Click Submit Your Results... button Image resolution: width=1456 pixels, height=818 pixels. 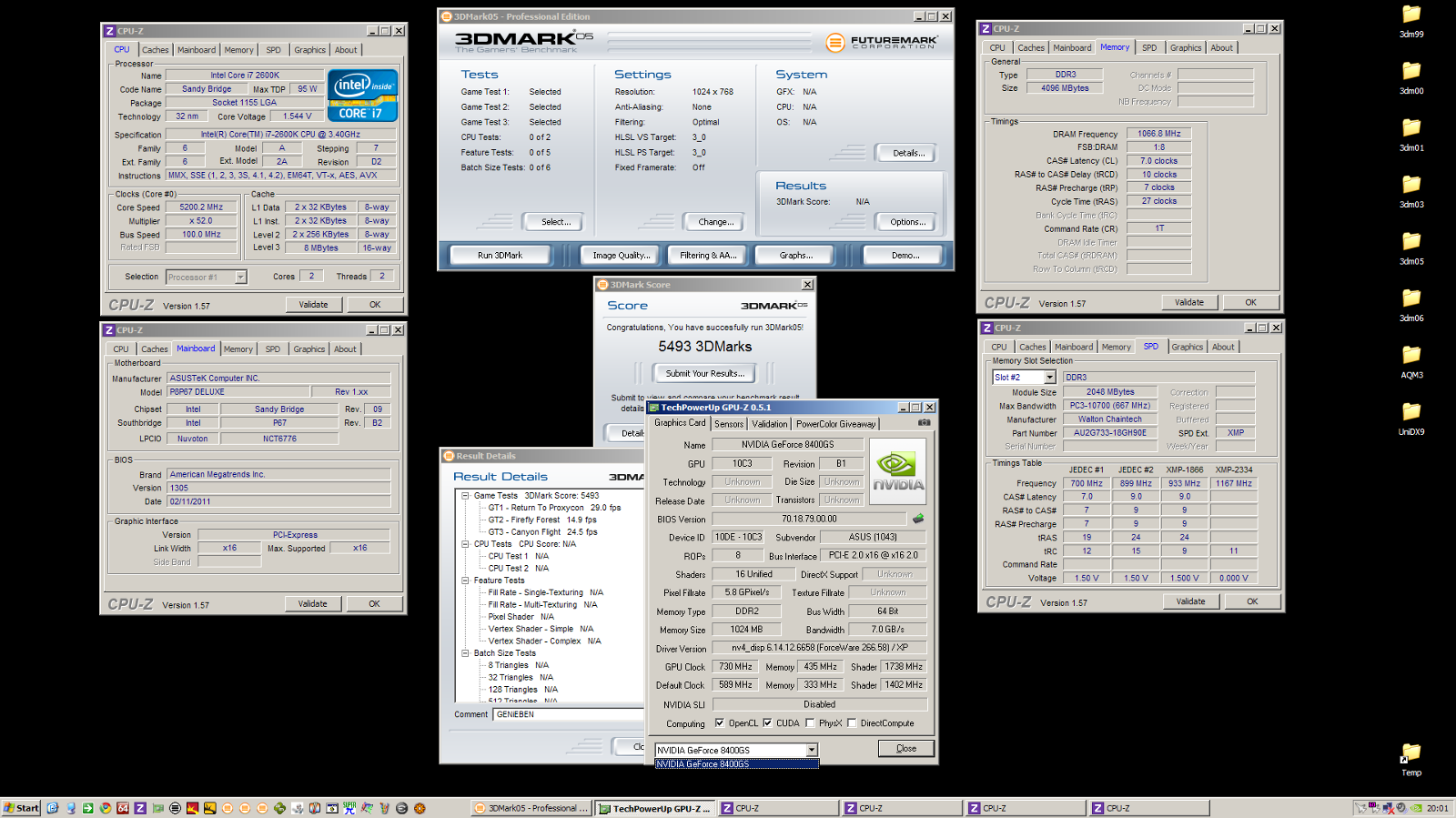click(704, 373)
